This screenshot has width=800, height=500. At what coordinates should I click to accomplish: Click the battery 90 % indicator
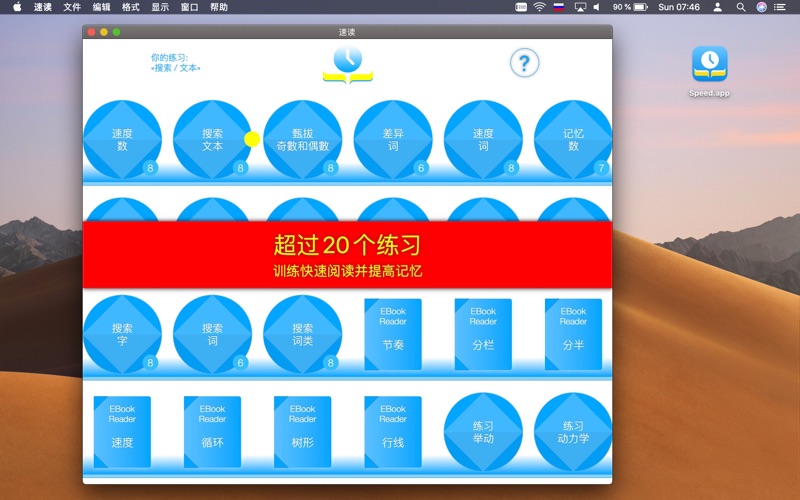tap(631, 7)
